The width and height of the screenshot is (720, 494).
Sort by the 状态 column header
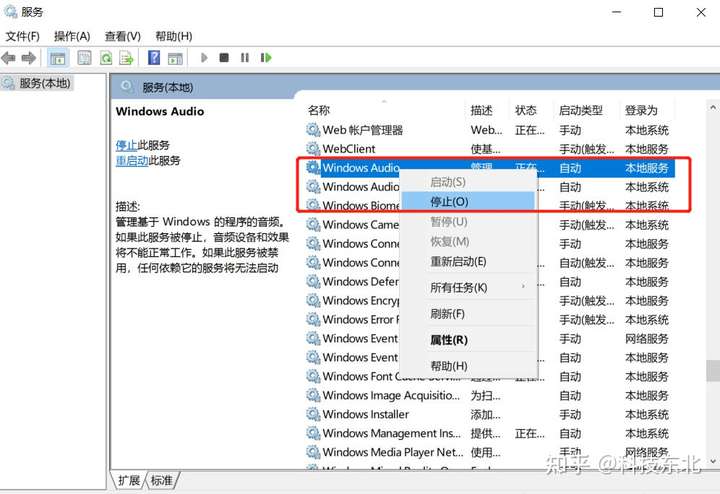tap(532, 110)
